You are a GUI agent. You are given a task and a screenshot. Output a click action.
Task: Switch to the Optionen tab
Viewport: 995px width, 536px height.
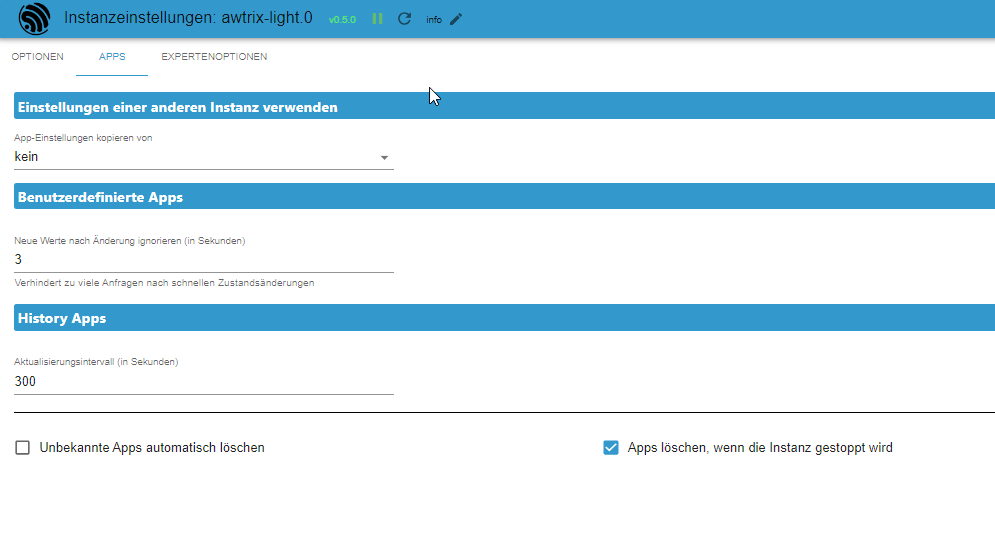click(x=37, y=56)
